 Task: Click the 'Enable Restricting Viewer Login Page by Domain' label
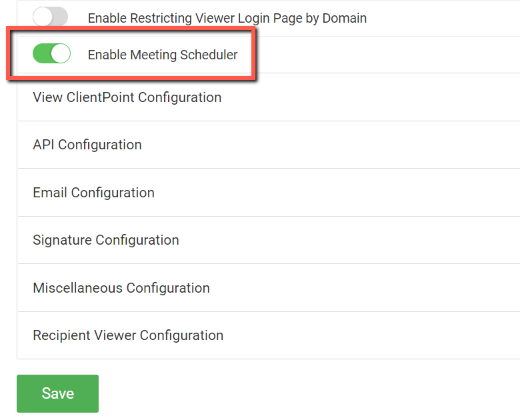pyautogui.click(x=227, y=18)
